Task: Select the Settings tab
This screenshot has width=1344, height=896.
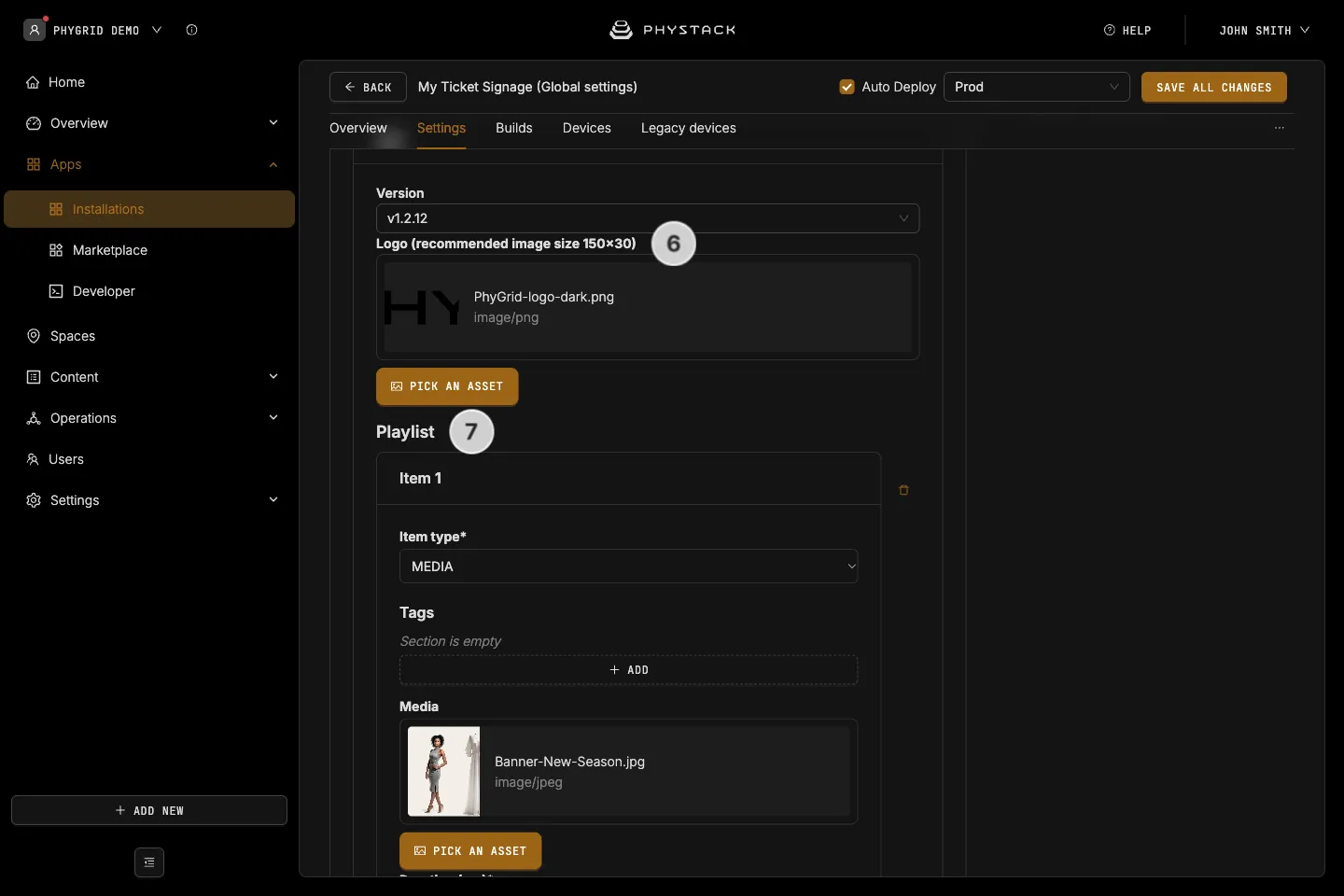Action: click(x=441, y=128)
